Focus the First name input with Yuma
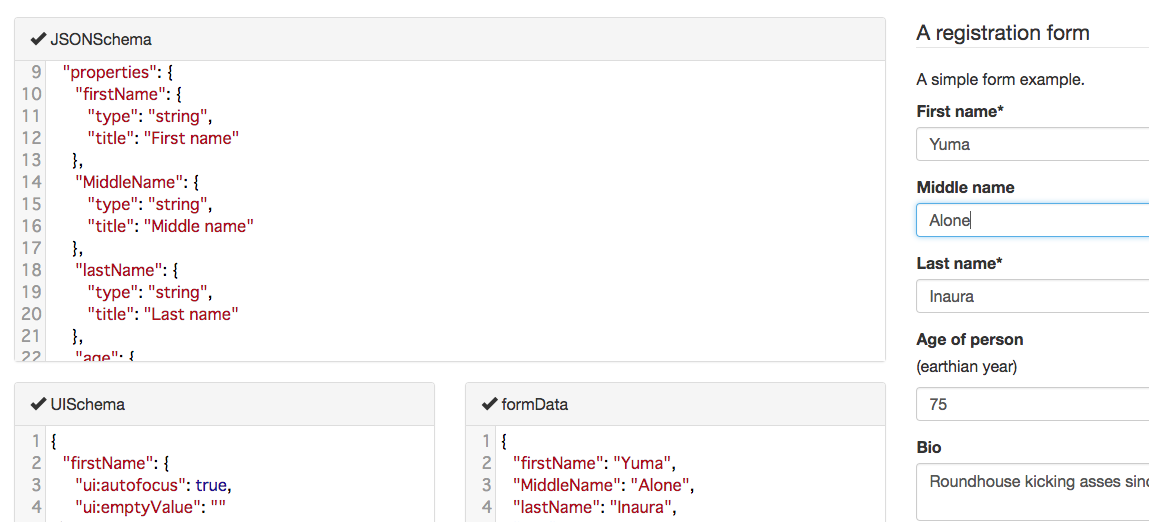Image resolution: width=1149 pixels, height=522 pixels. coord(1032,144)
